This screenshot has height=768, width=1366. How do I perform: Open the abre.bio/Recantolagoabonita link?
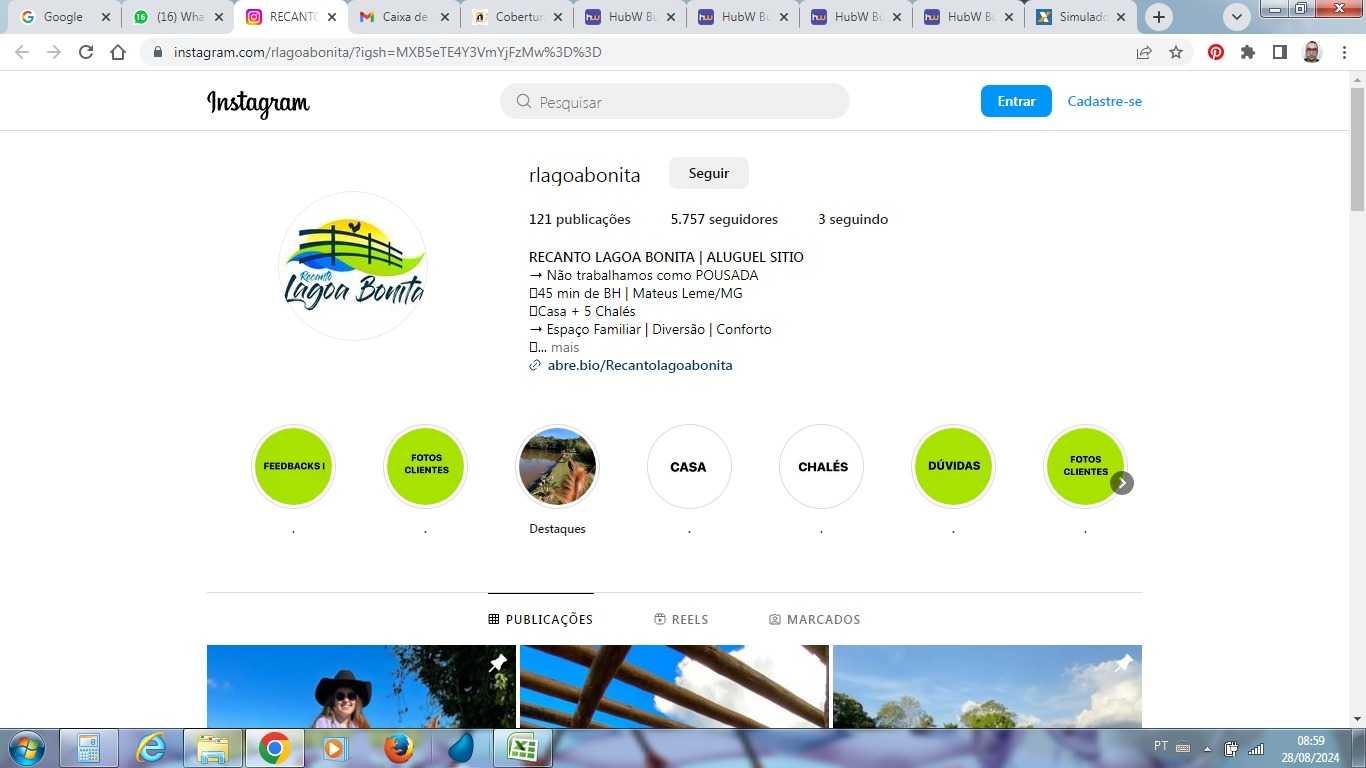(x=640, y=365)
